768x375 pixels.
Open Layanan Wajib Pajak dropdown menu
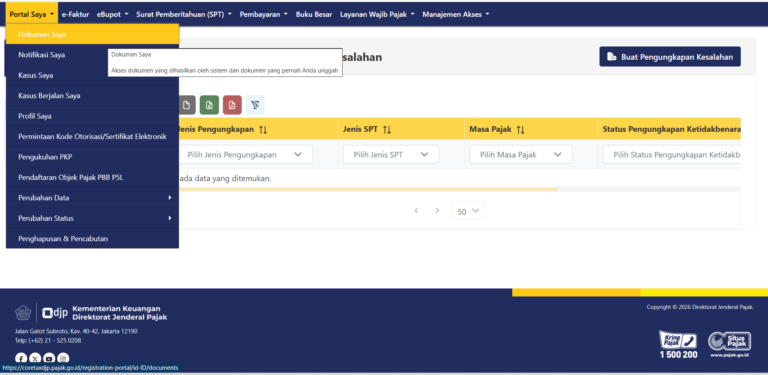pyautogui.click(x=377, y=14)
